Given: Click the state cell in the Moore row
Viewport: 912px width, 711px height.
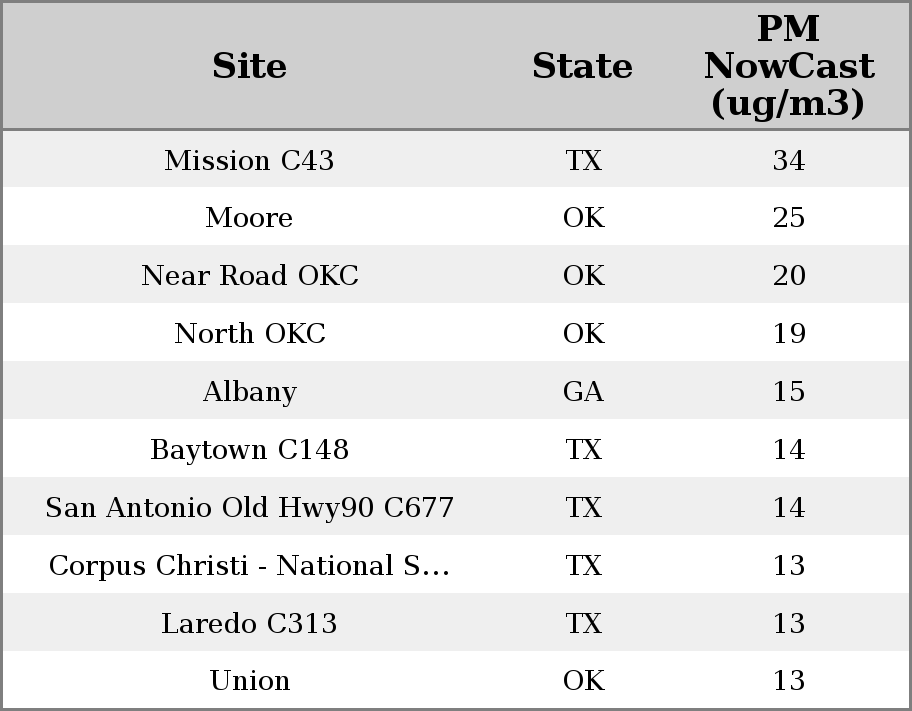Looking at the screenshot, I should click(583, 218).
